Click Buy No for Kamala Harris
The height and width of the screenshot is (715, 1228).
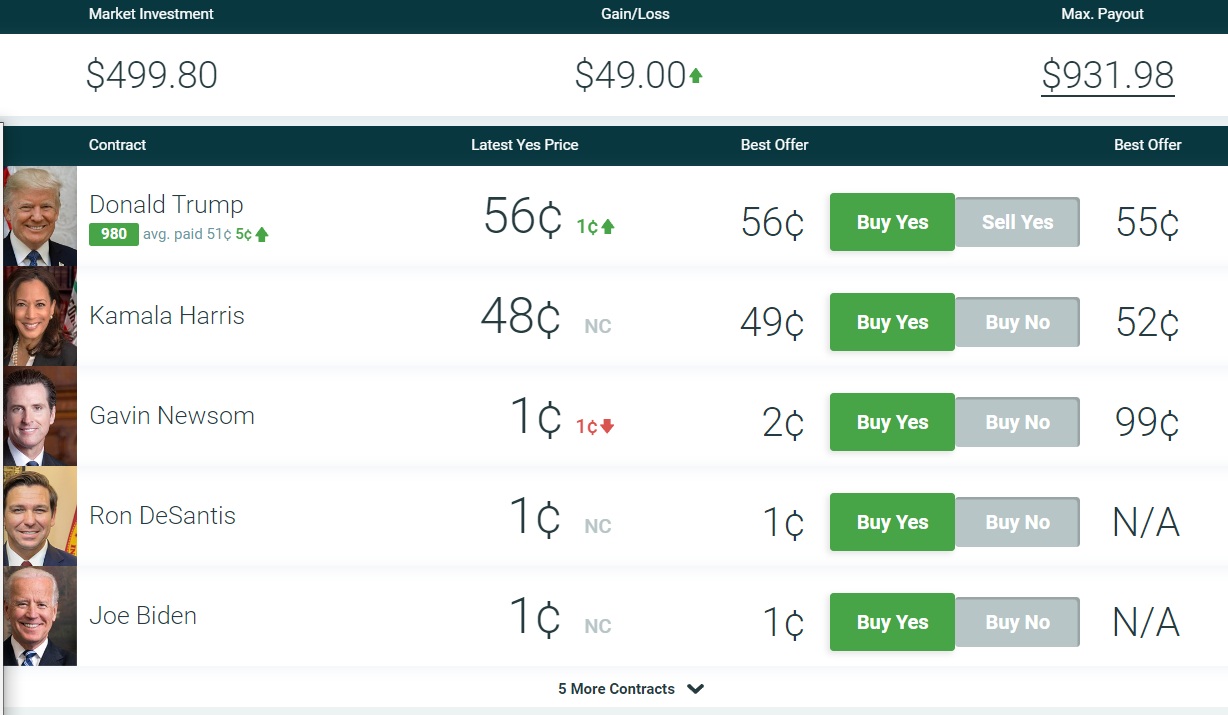point(1017,322)
